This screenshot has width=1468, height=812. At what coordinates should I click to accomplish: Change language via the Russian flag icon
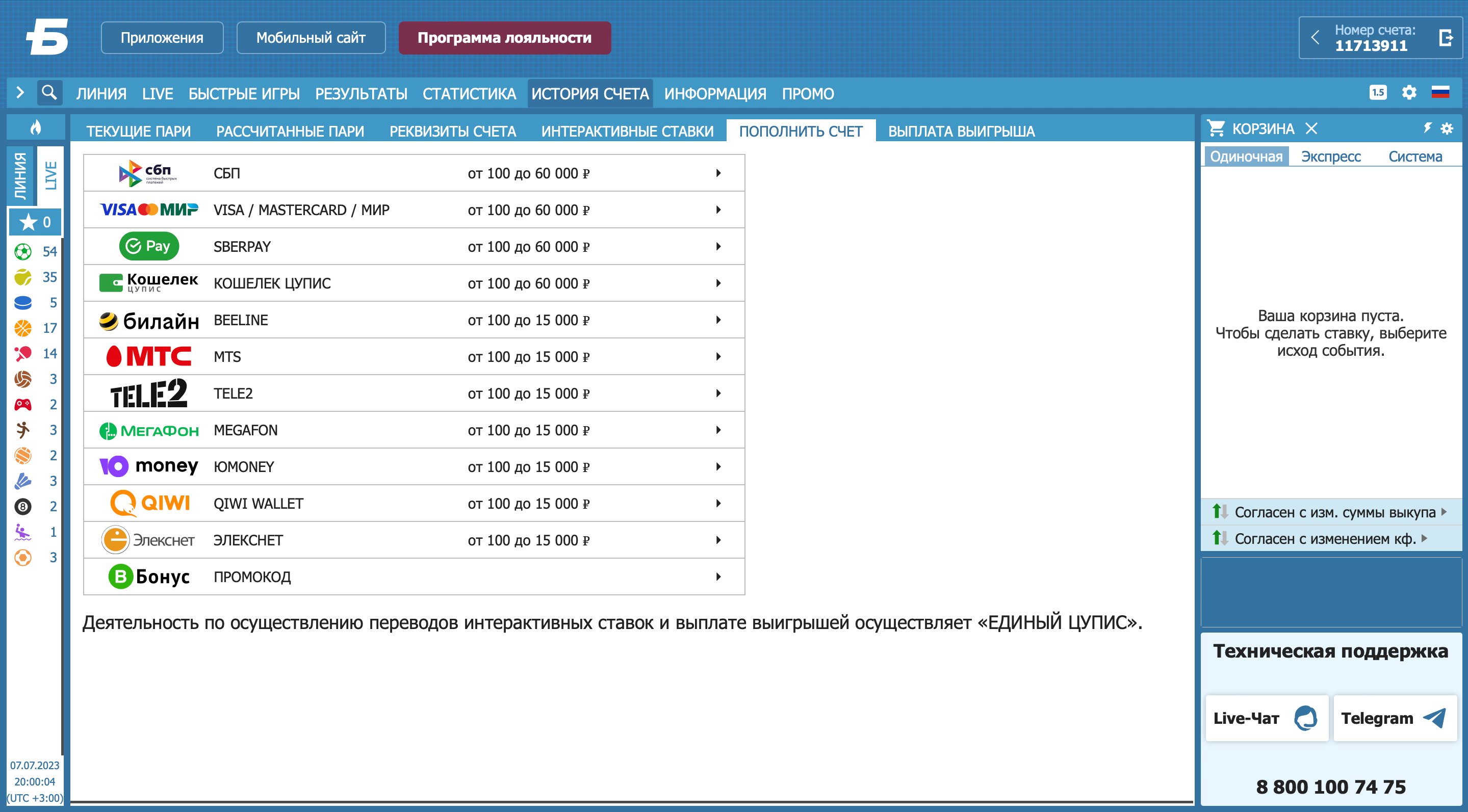1439,92
